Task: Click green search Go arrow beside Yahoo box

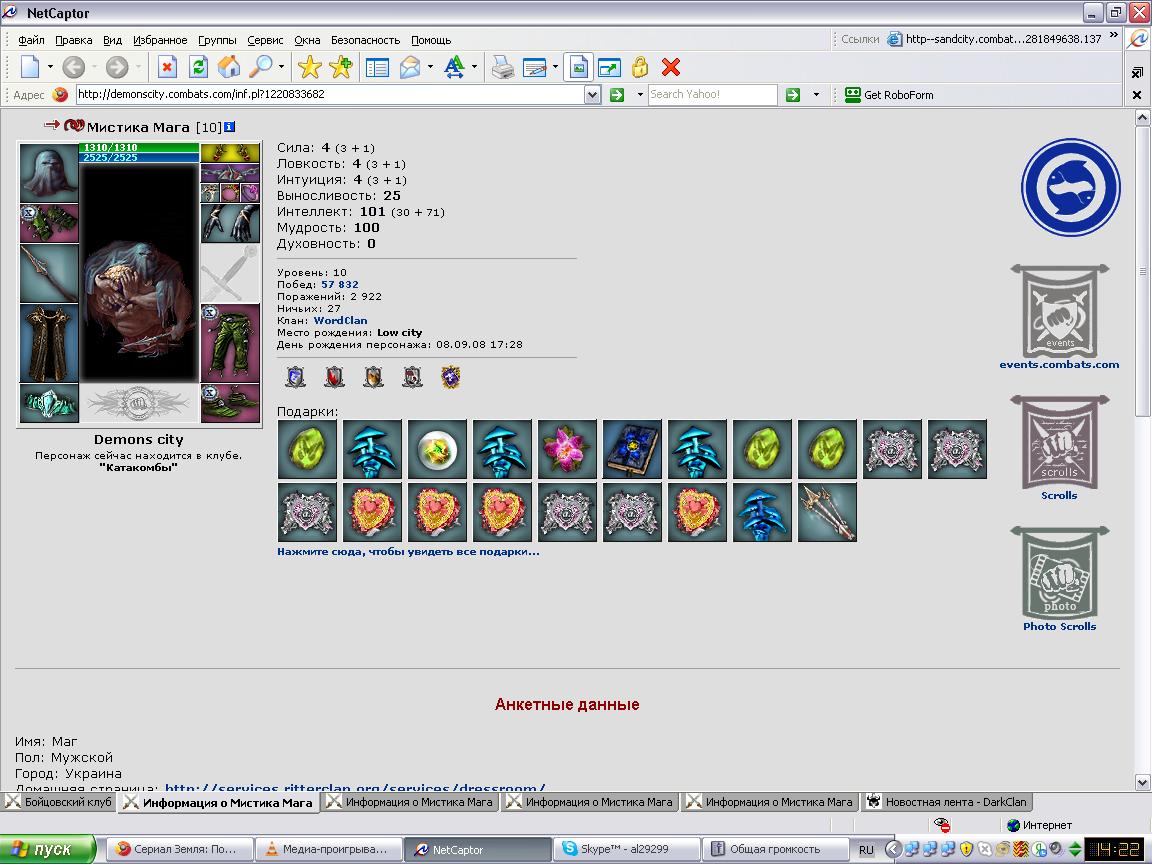Action: (x=793, y=95)
